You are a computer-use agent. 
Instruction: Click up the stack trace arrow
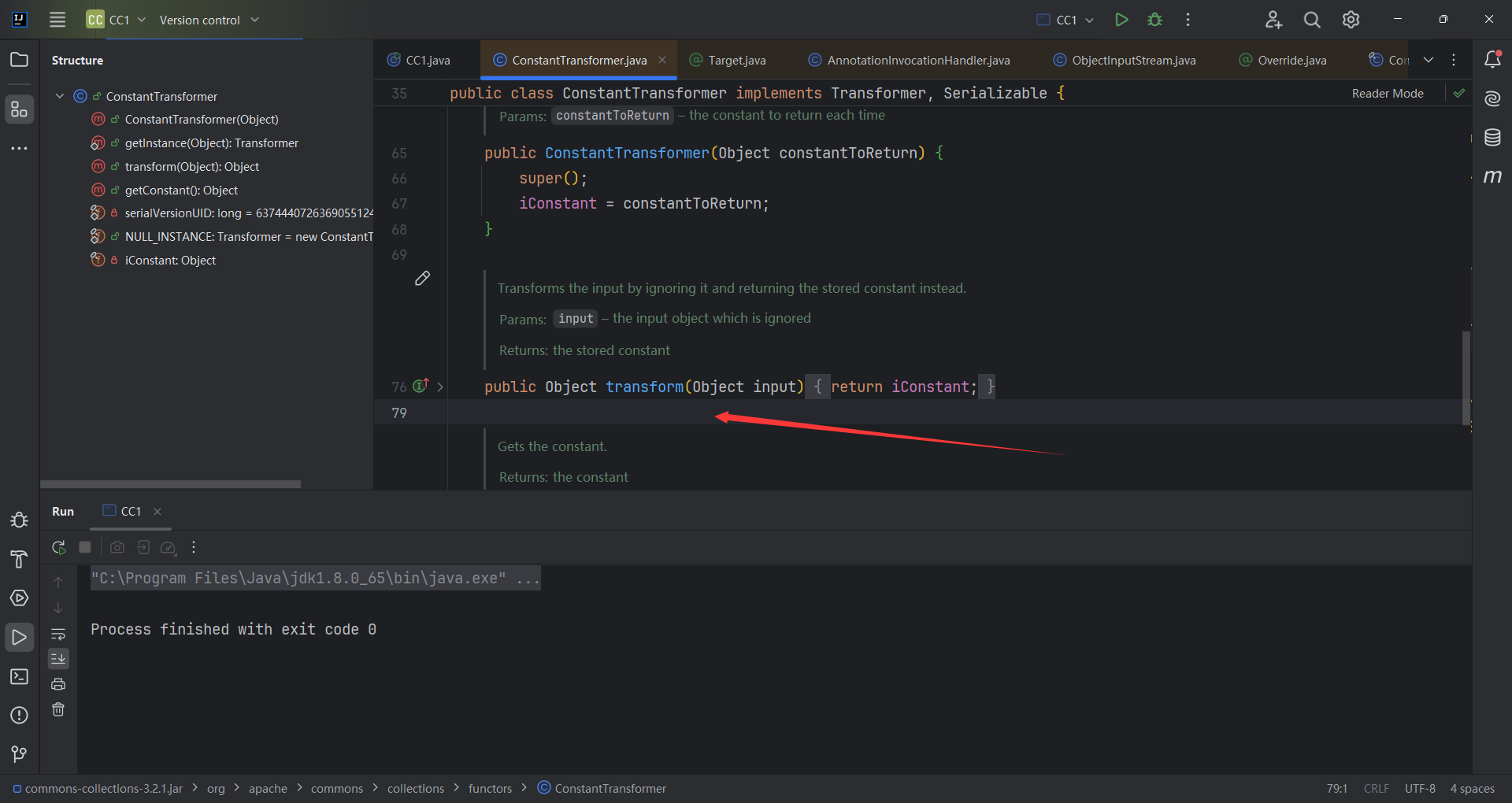58,583
